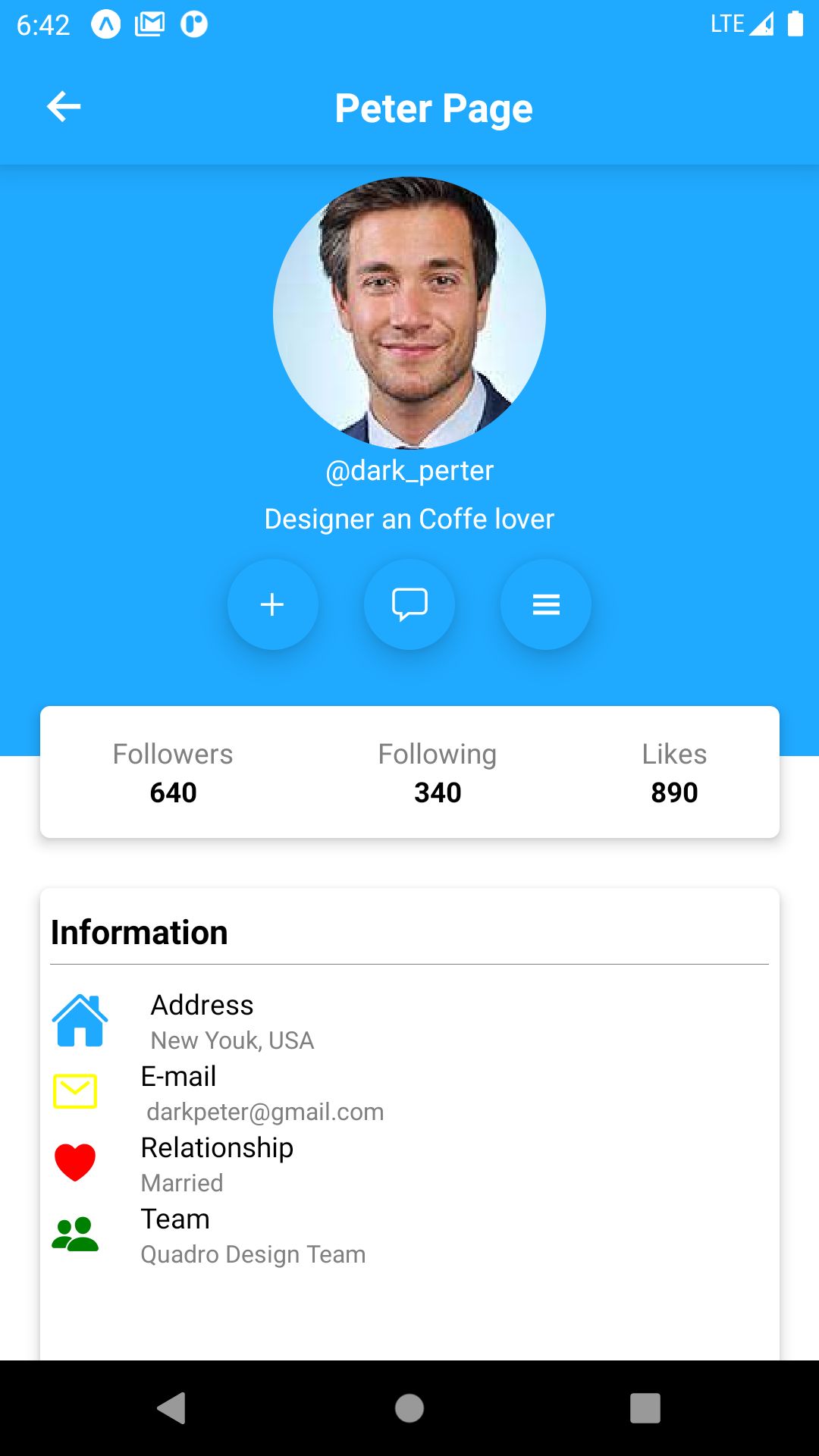Tap the back arrow in header
This screenshot has width=819, height=1456.
[x=64, y=106]
